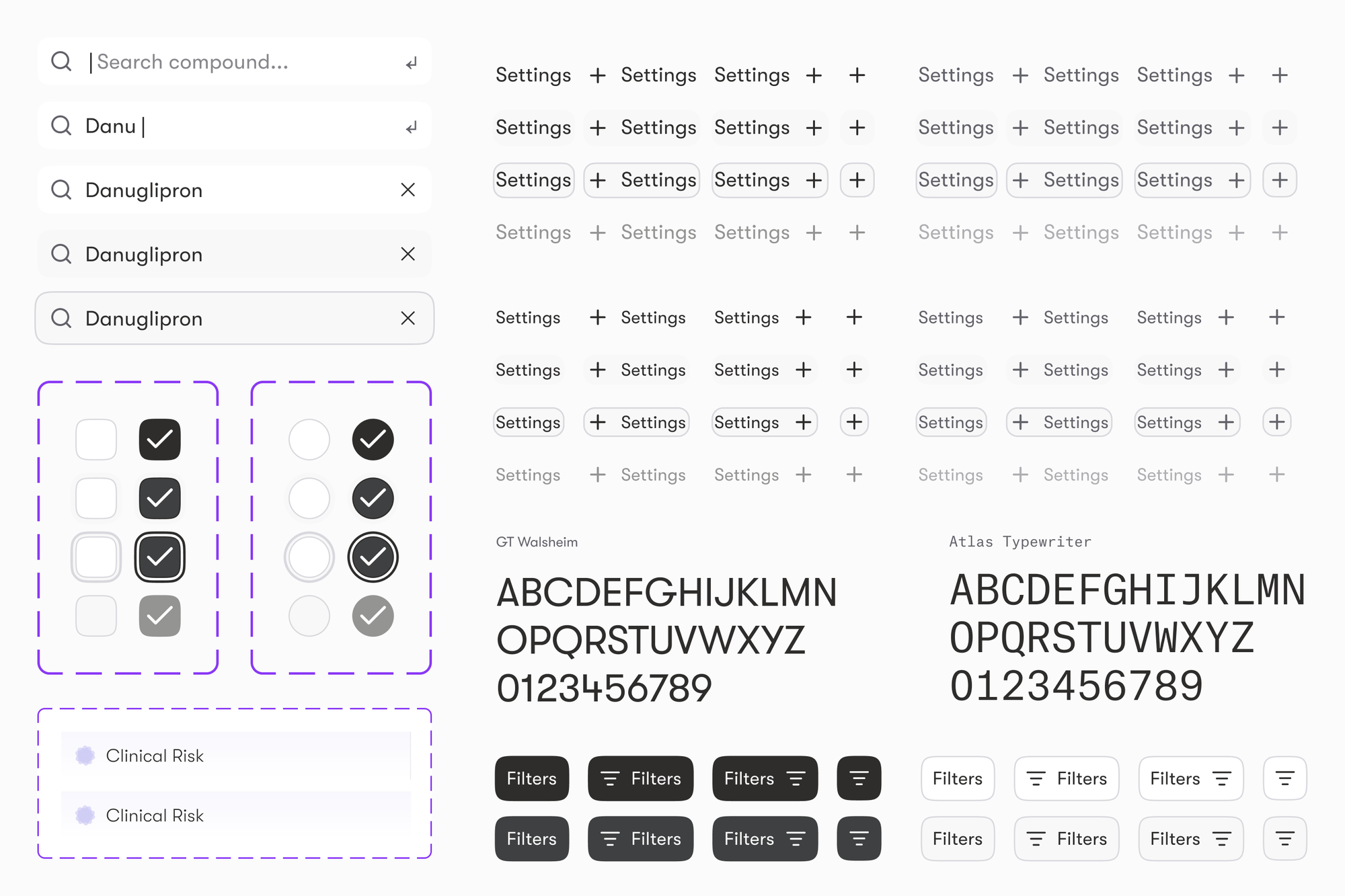Click upper dark Filters button with leading icon
The image size is (1345, 896).
(641, 778)
